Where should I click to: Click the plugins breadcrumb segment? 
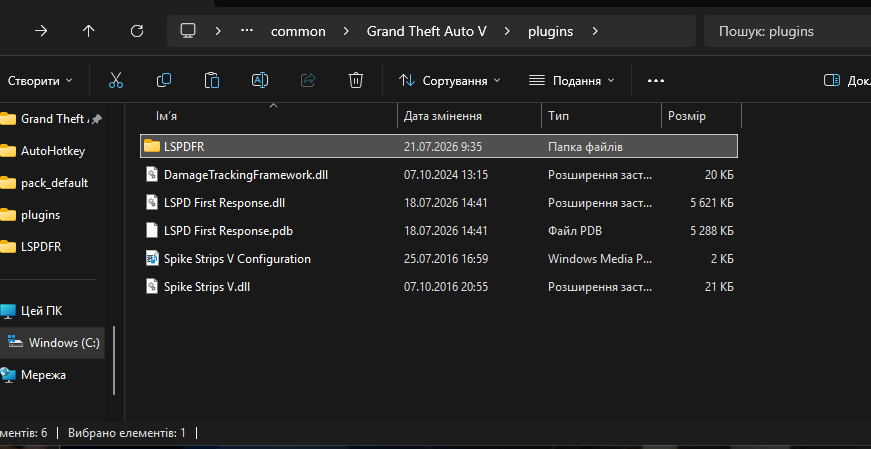550,32
